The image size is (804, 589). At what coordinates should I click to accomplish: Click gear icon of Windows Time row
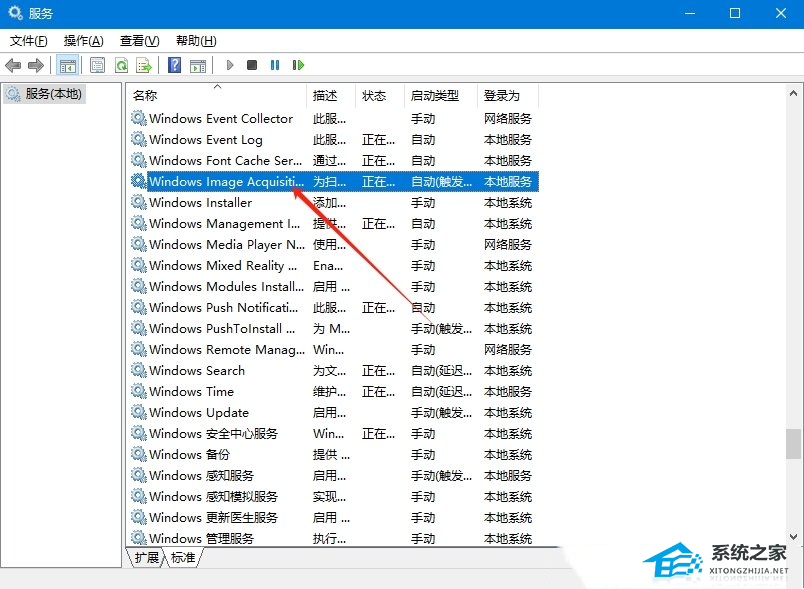[138, 391]
